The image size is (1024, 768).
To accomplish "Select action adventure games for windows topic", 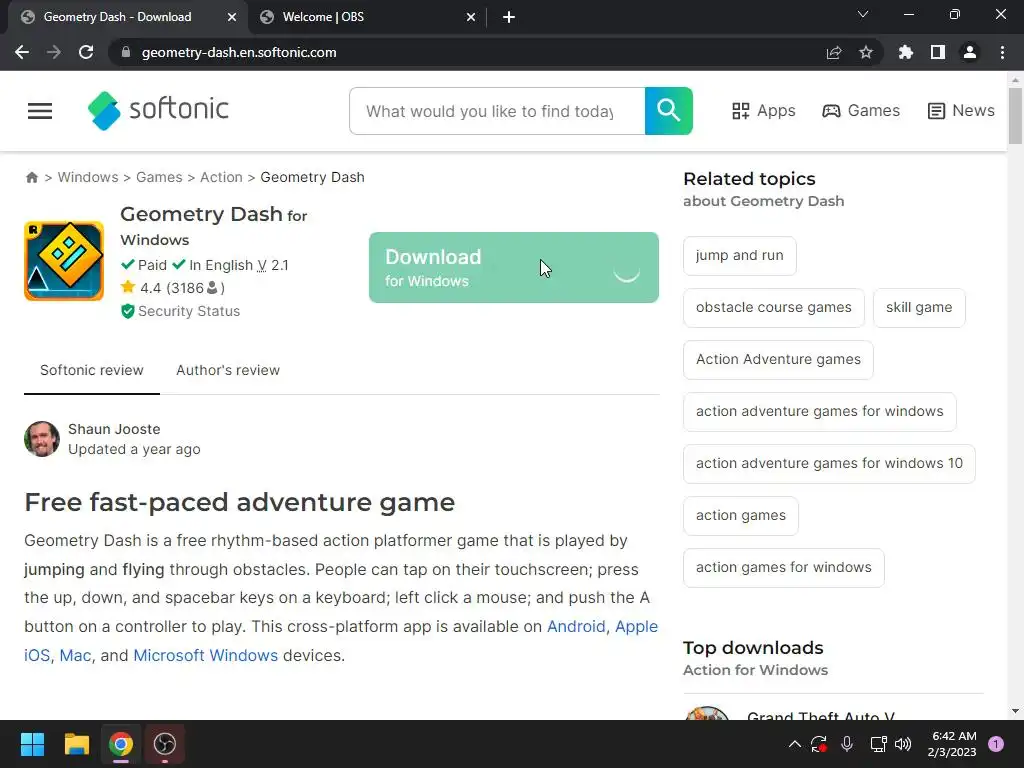I will [820, 411].
